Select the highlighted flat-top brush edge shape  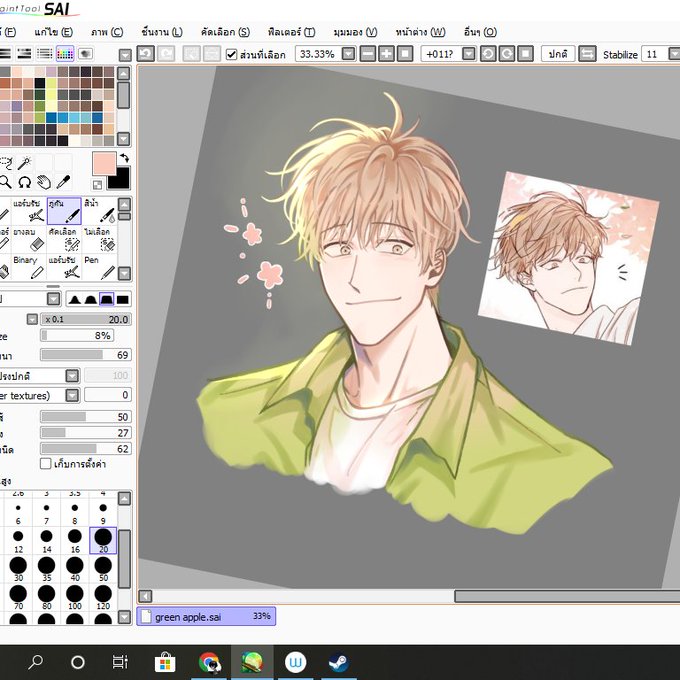(x=107, y=299)
